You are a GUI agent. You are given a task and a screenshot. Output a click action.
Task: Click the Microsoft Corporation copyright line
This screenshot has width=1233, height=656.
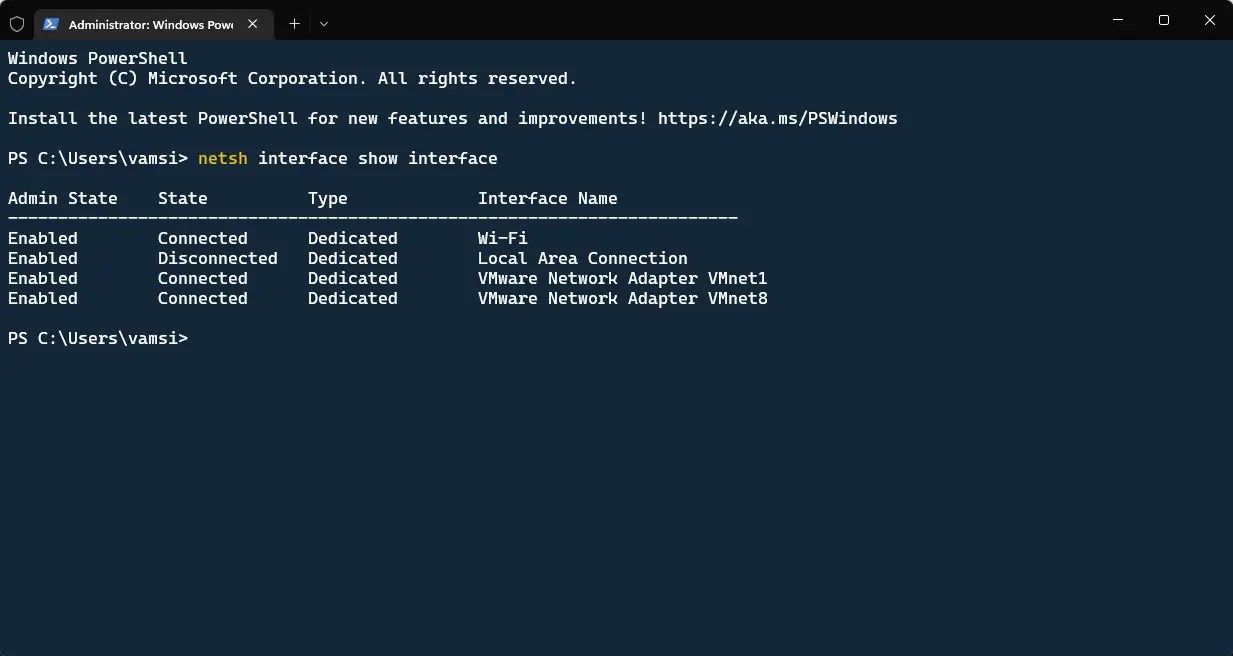(293, 78)
